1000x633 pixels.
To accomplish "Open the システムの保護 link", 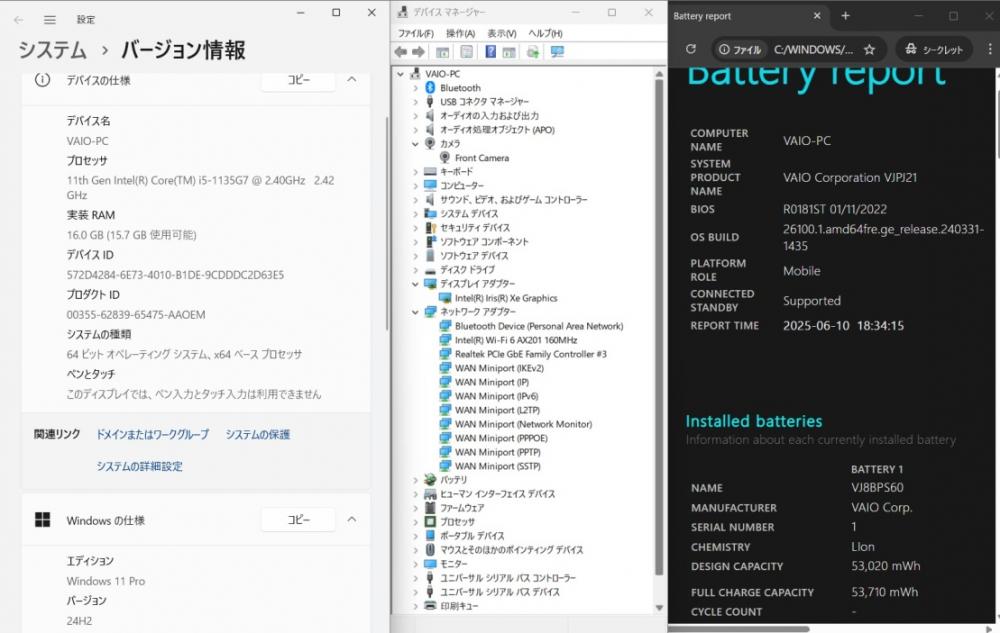I will 258,434.
